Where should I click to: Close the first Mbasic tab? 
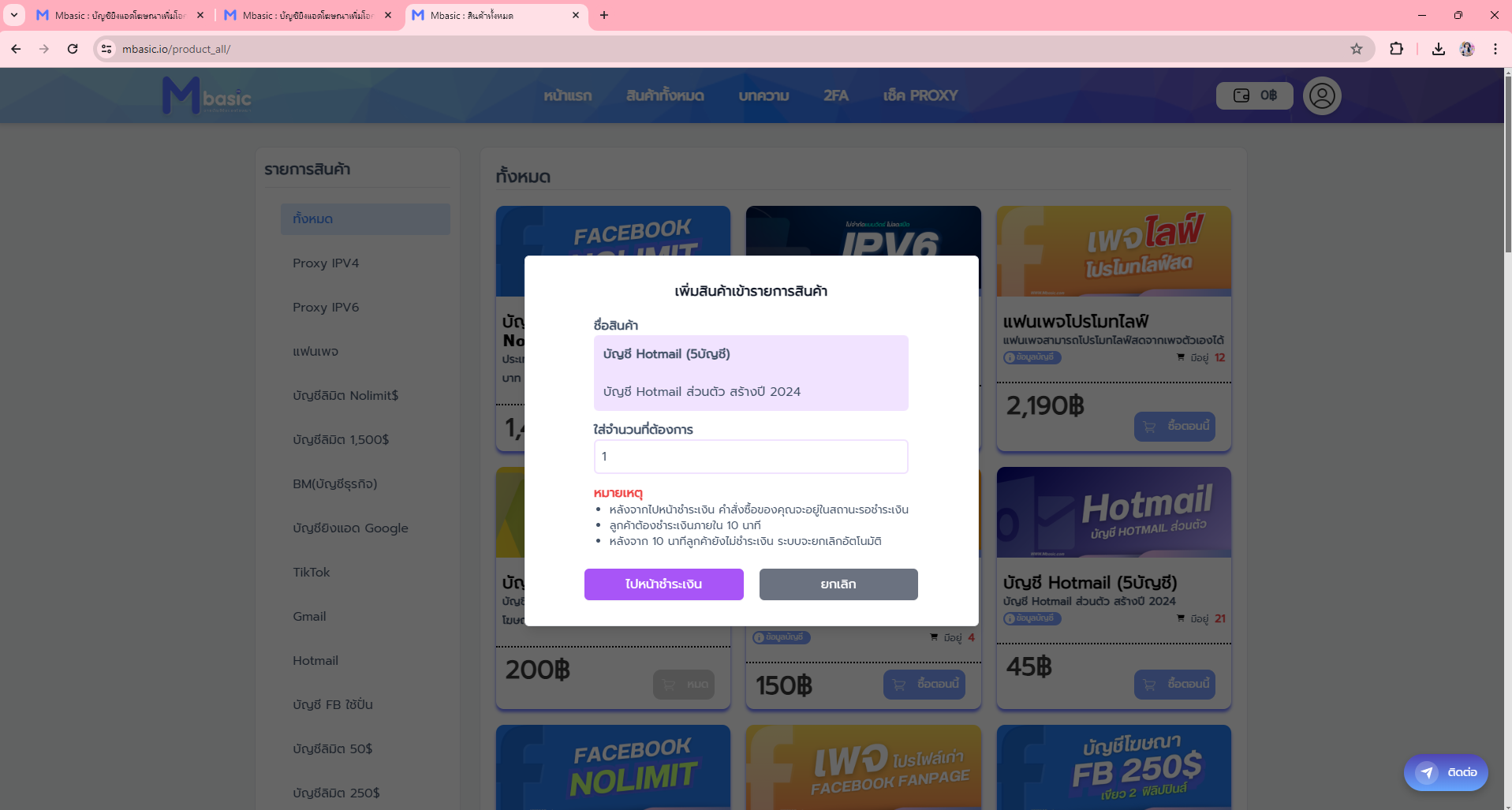coord(200,15)
